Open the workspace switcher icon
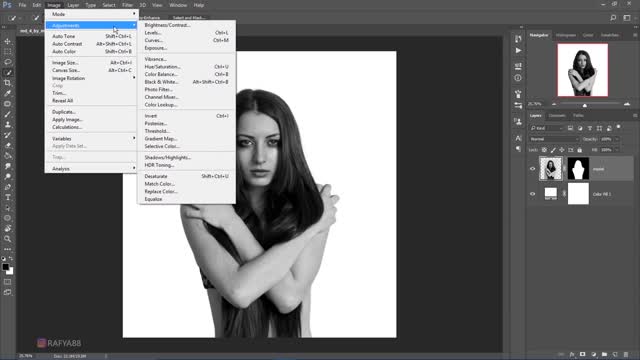The width and height of the screenshot is (640, 360). click(x=627, y=18)
